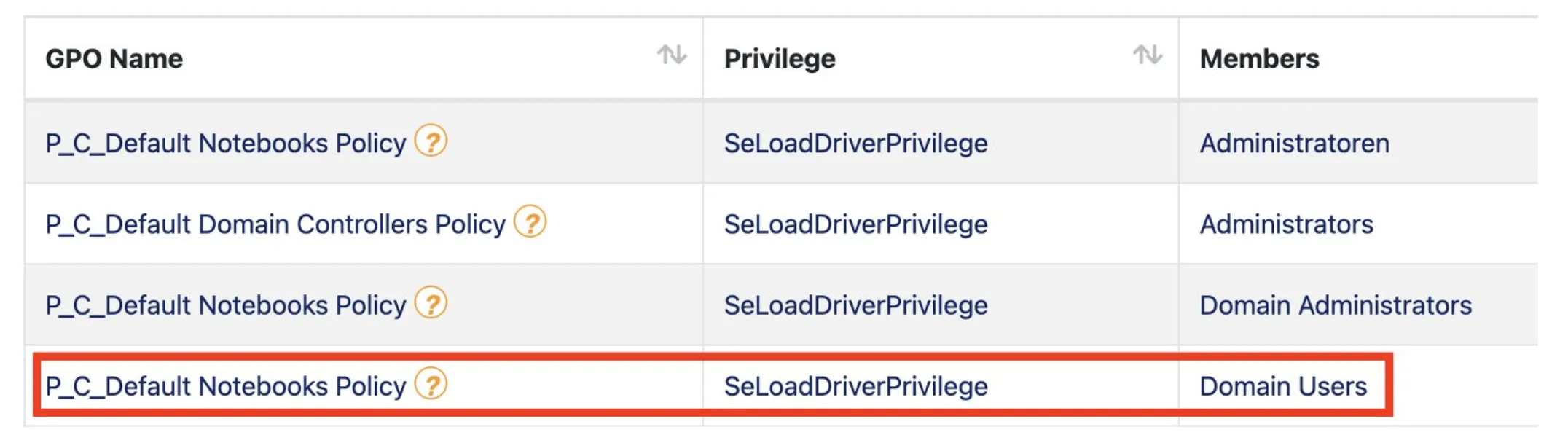Open P_C_Default Domain Controllers Policy link
The height and width of the screenshot is (443, 1568).
(x=275, y=224)
